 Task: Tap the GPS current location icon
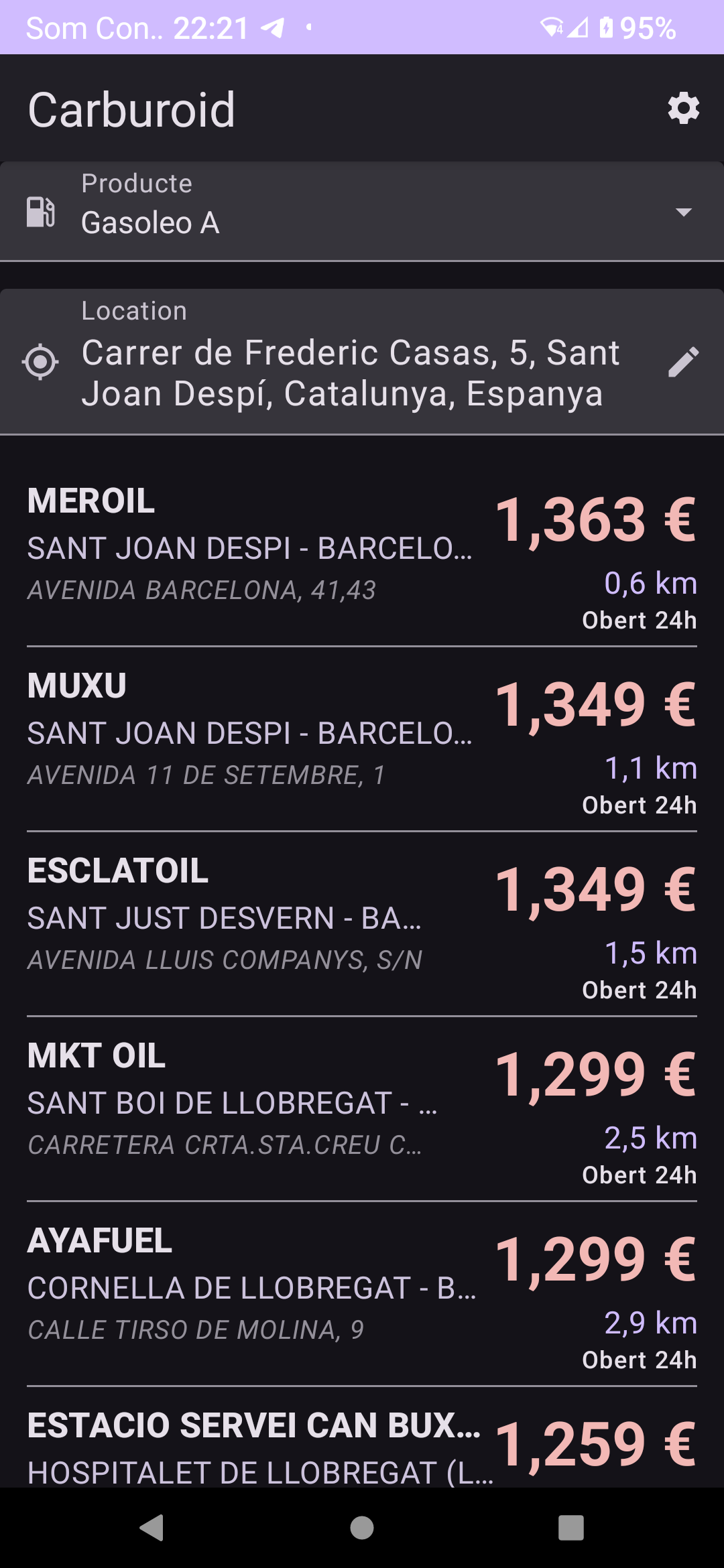pos(40,362)
